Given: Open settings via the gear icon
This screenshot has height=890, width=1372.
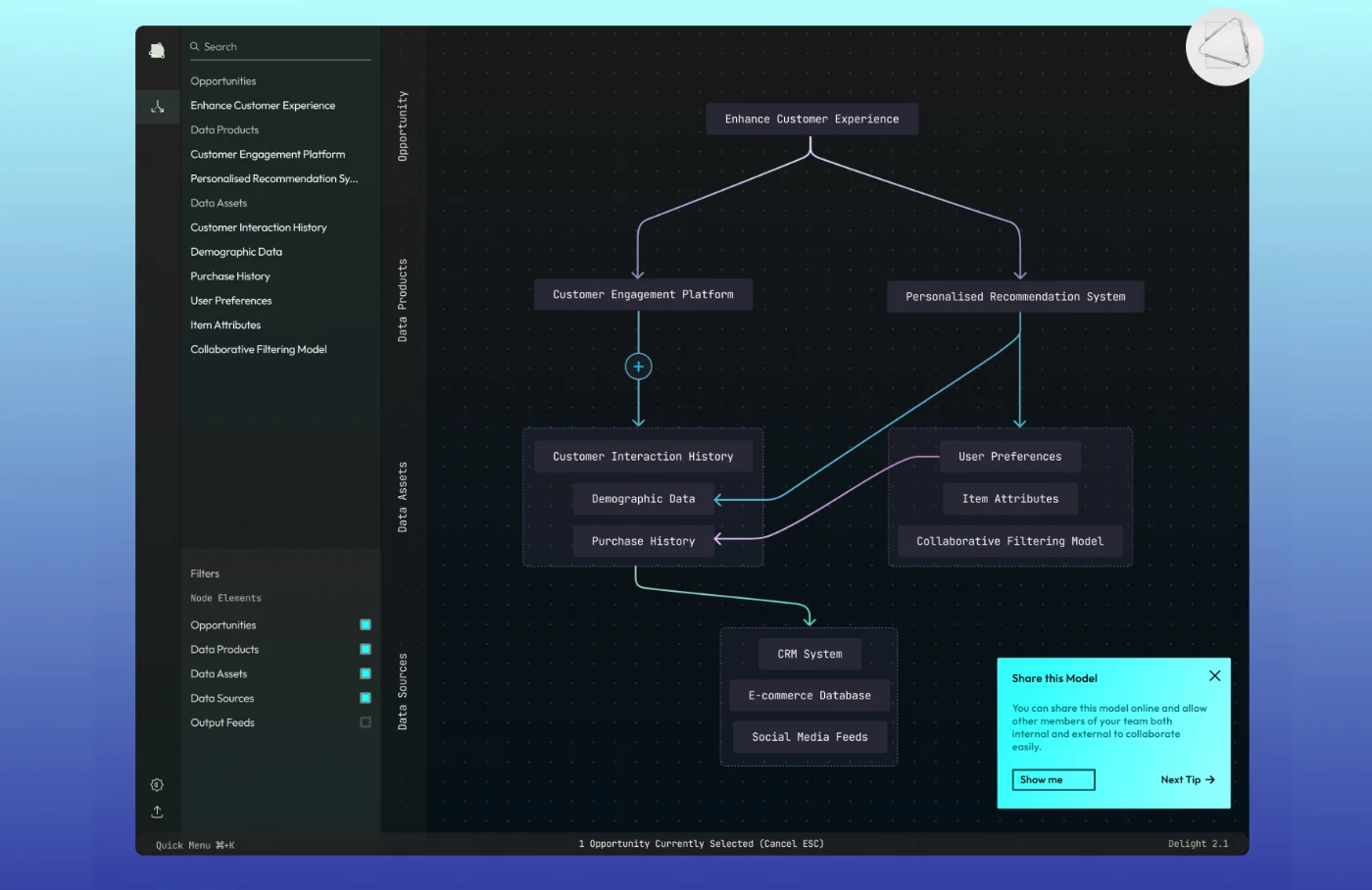Looking at the screenshot, I should pyautogui.click(x=157, y=784).
